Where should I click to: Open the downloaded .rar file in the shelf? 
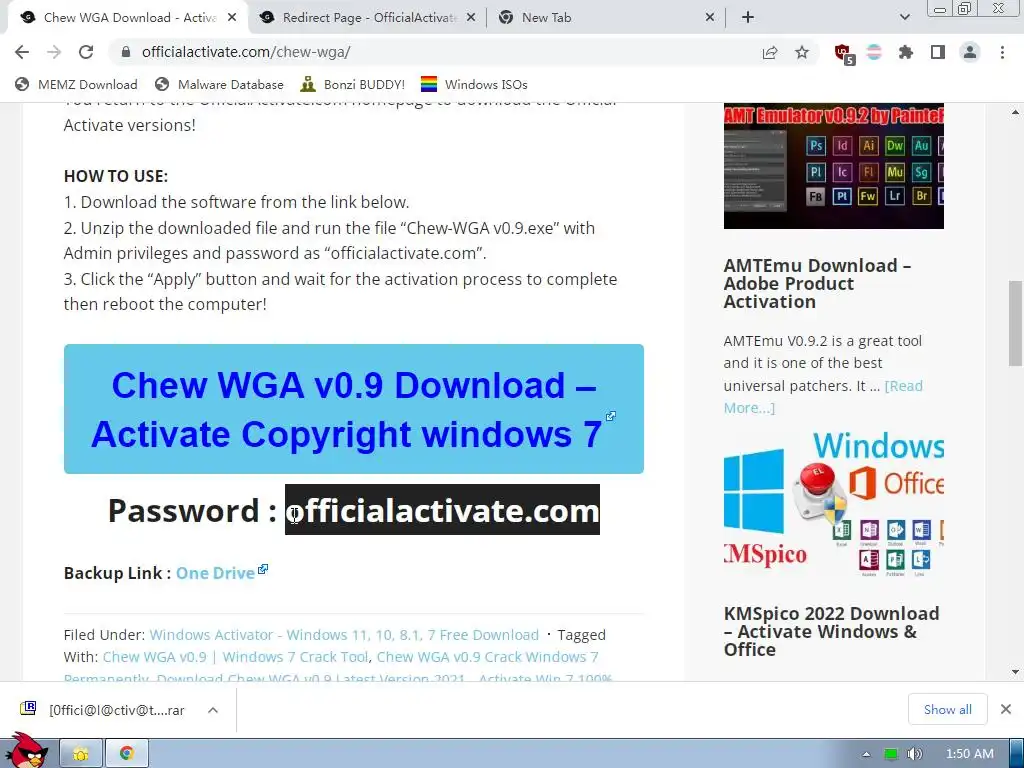click(103, 710)
